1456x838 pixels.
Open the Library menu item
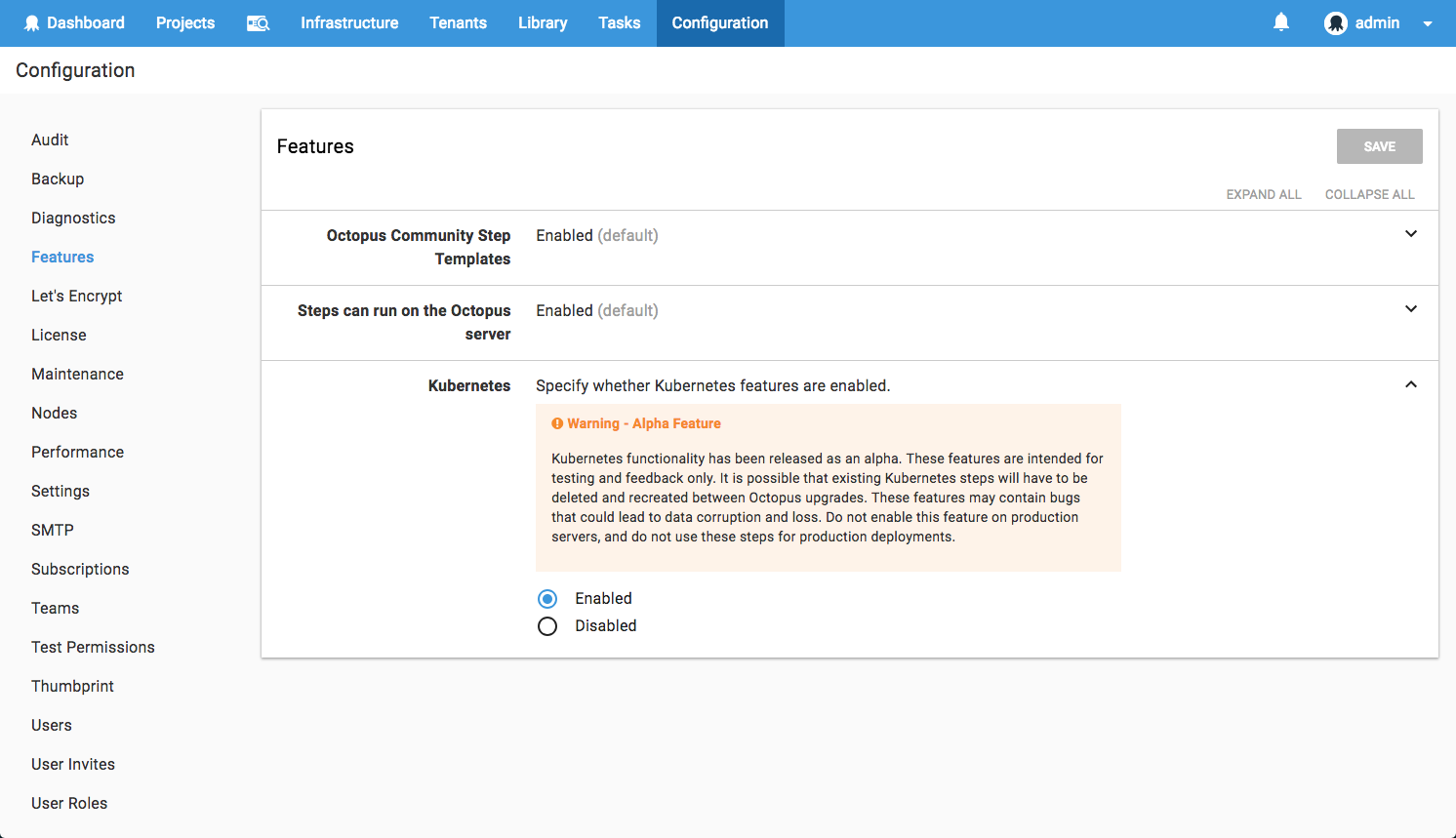[543, 23]
